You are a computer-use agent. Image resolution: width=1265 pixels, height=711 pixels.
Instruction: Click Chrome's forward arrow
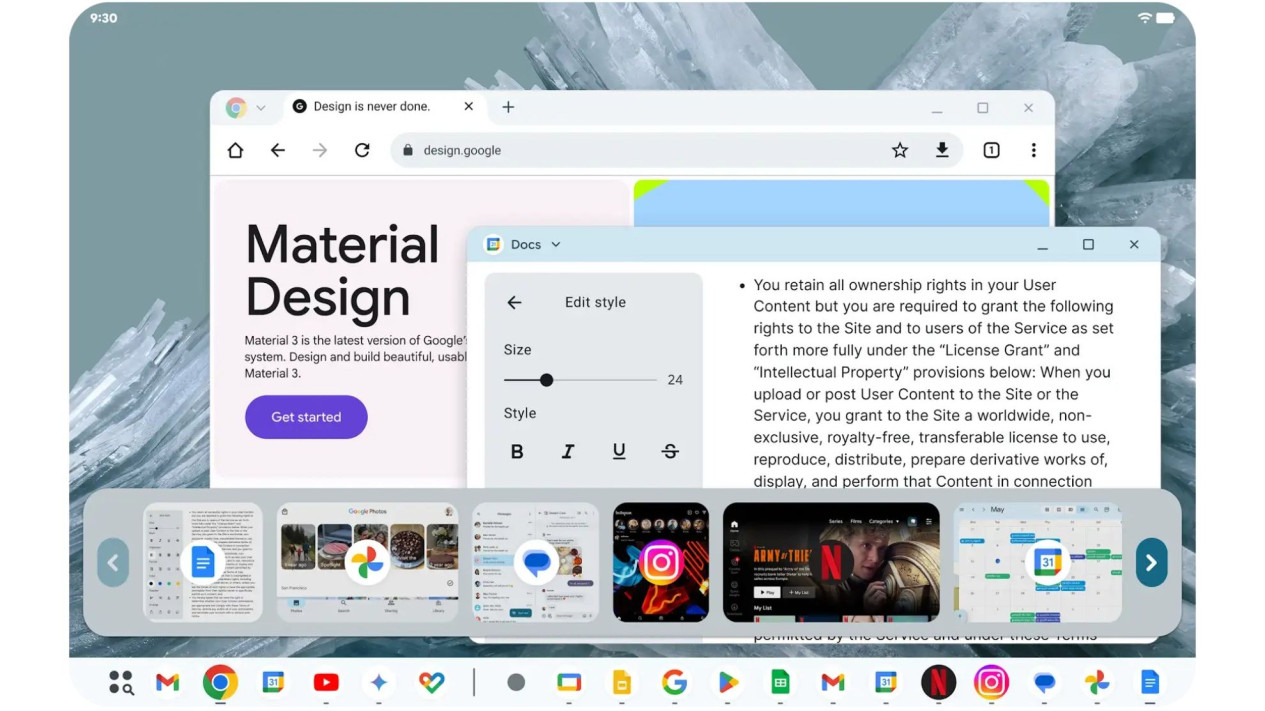click(320, 150)
